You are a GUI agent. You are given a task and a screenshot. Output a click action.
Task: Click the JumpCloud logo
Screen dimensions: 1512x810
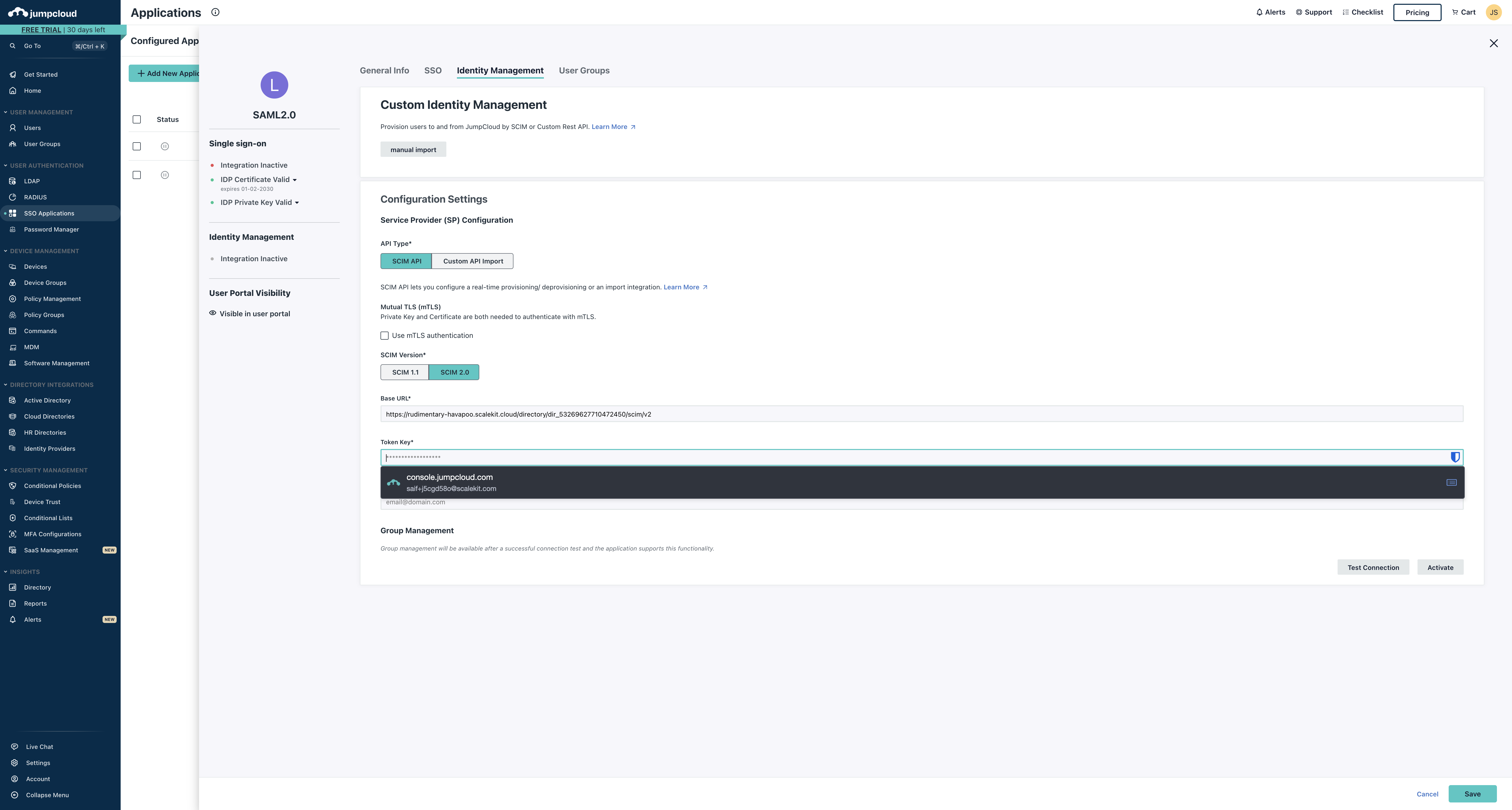[42, 12]
